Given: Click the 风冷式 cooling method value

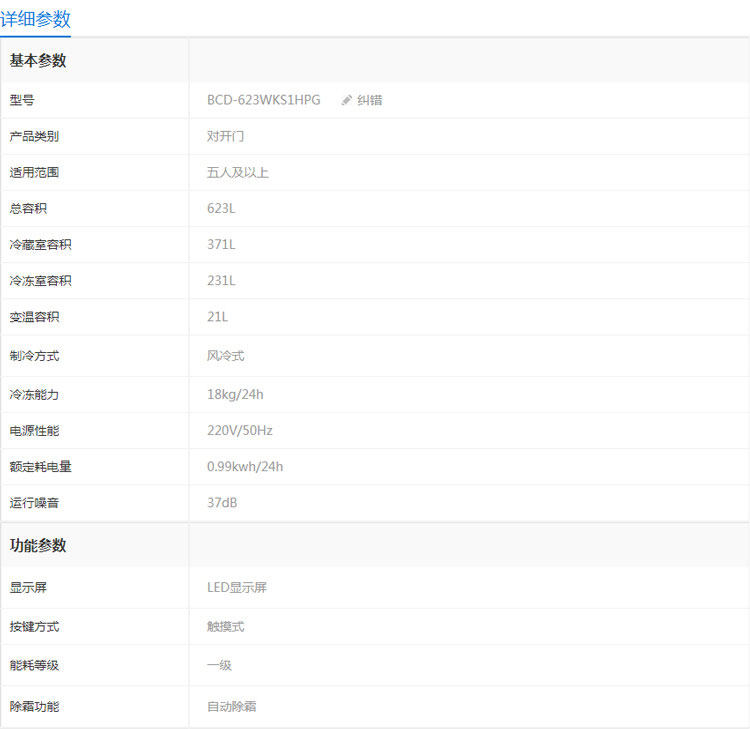Looking at the screenshot, I should coord(225,356).
